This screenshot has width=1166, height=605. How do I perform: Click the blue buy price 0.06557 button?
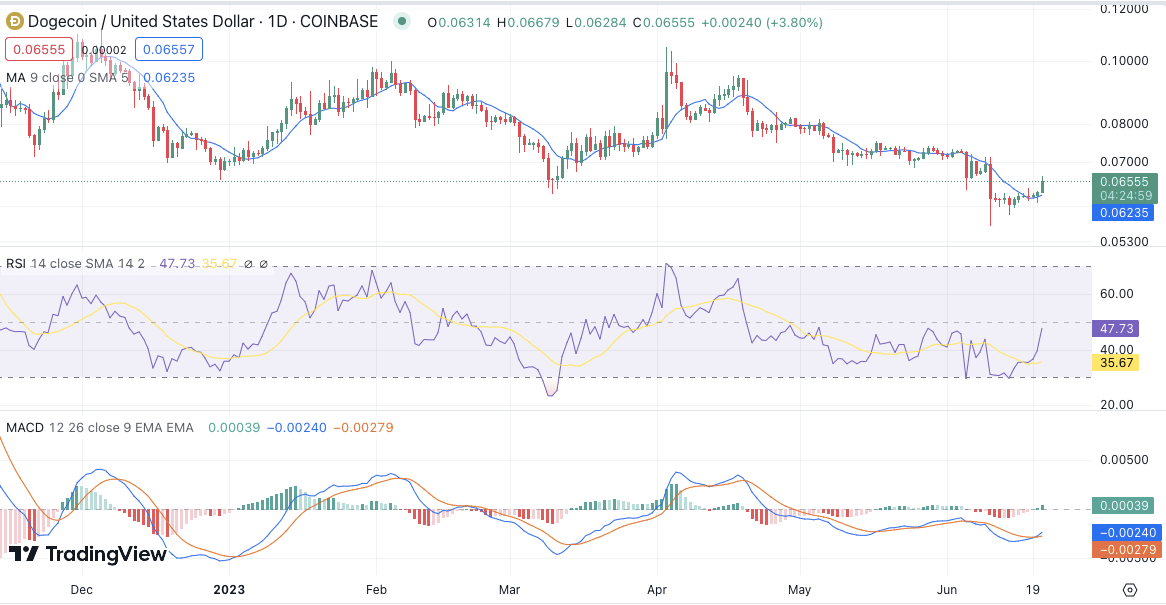(x=169, y=50)
